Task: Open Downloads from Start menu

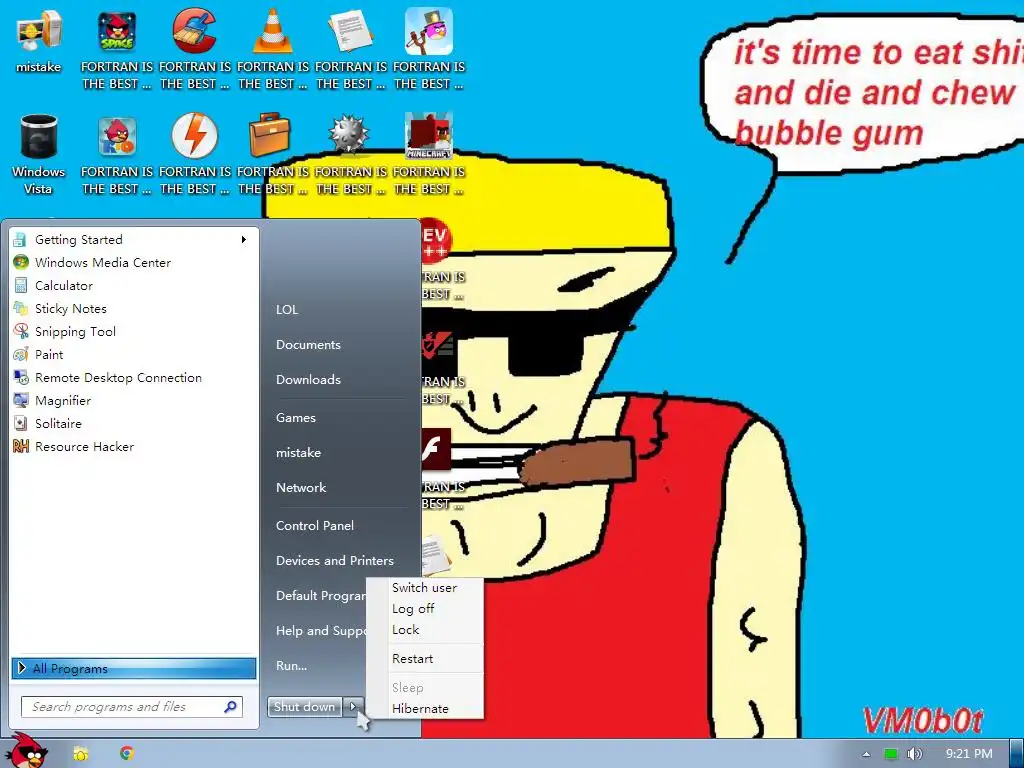Action: tap(308, 379)
